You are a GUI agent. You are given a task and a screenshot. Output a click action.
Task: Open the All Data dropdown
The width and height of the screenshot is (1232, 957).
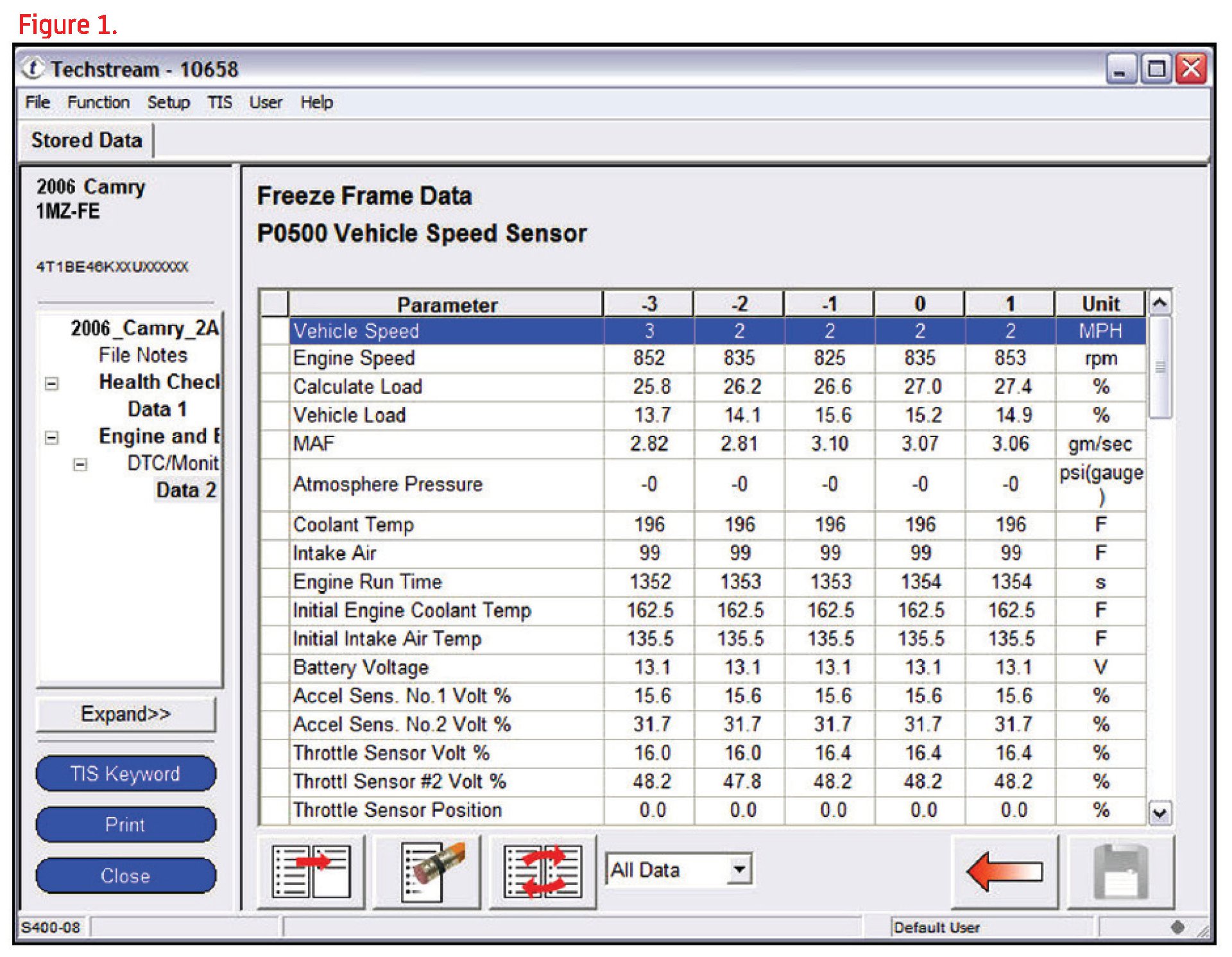click(740, 870)
